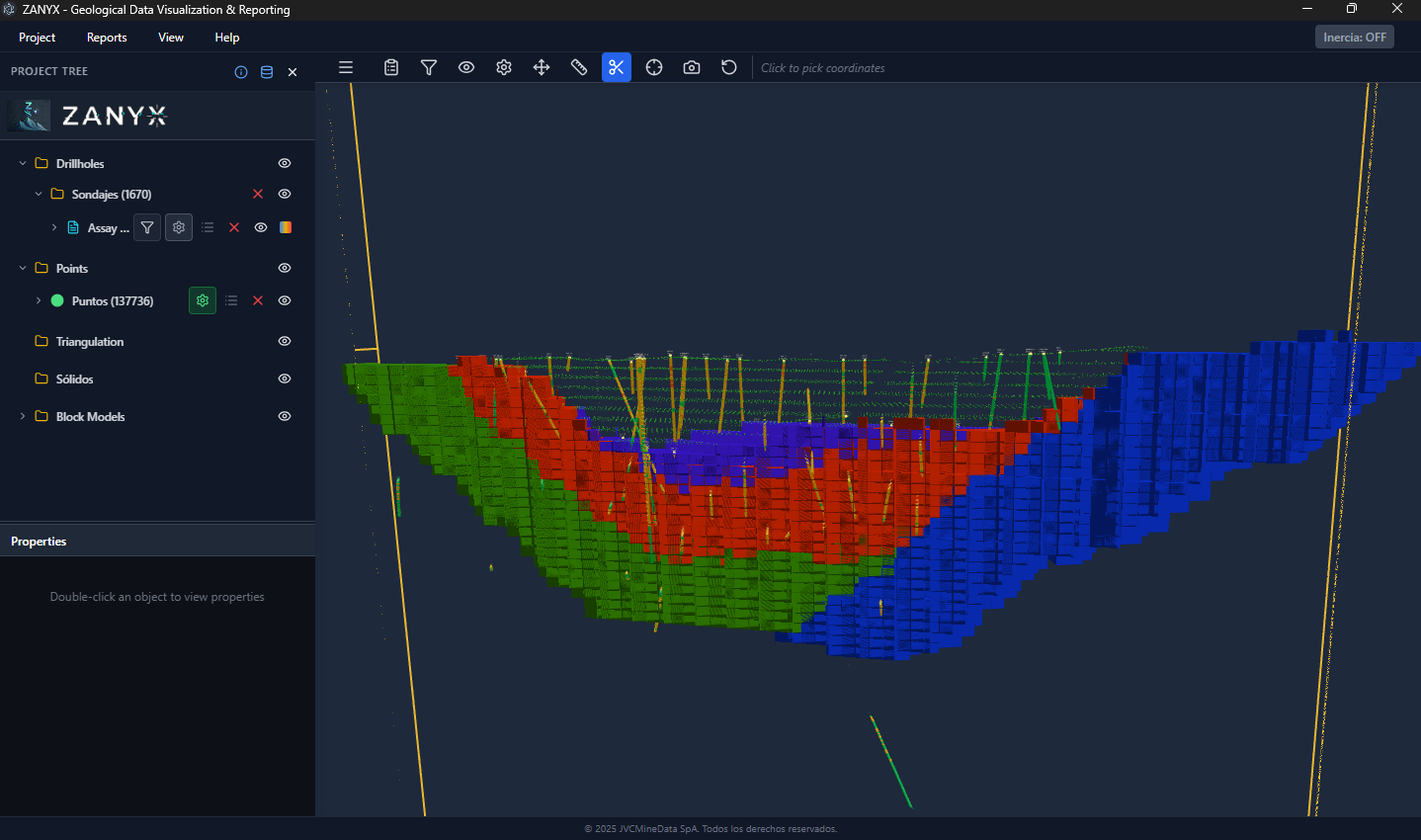
Task: Toggle visibility of the Drillholes folder
Action: (284, 163)
